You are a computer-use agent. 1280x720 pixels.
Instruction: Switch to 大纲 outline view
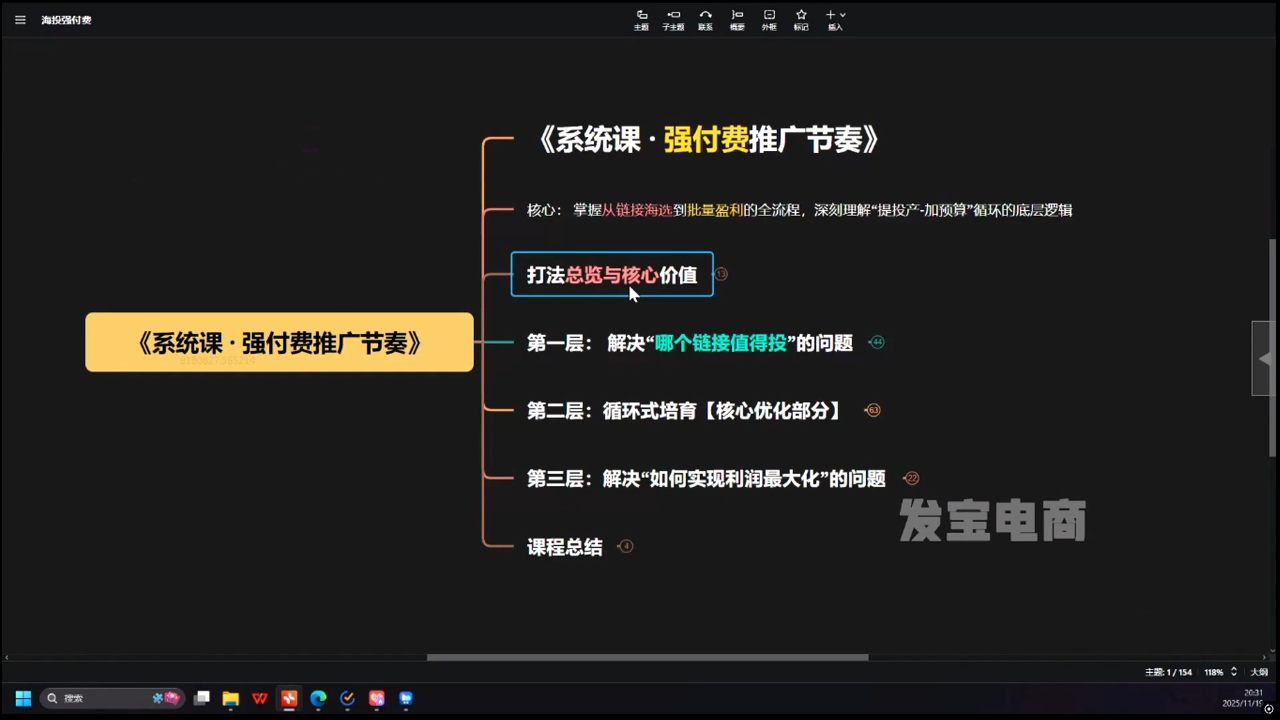[1258, 672]
